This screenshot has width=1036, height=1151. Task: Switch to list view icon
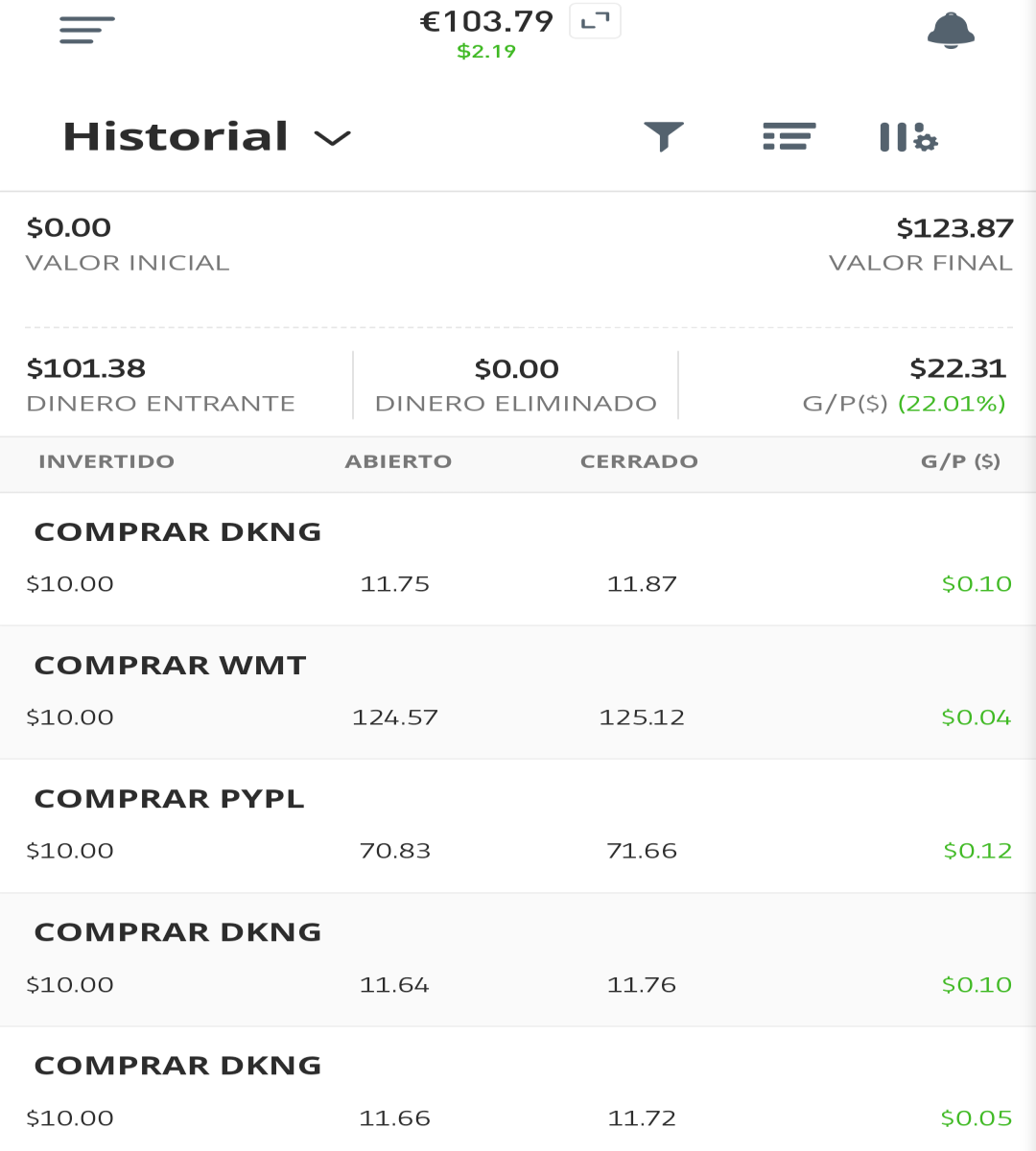tap(789, 136)
